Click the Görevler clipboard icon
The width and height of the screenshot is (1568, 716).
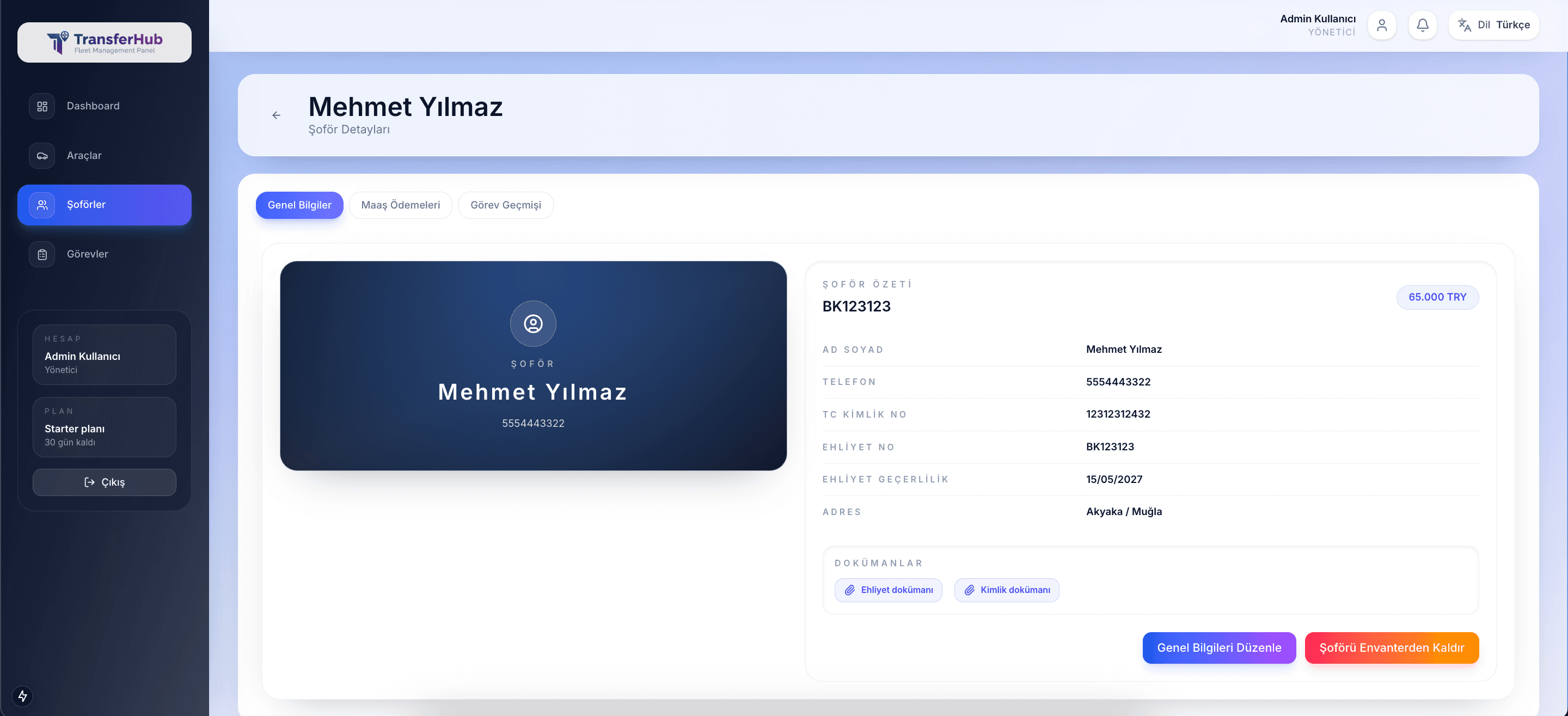pyautogui.click(x=42, y=254)
